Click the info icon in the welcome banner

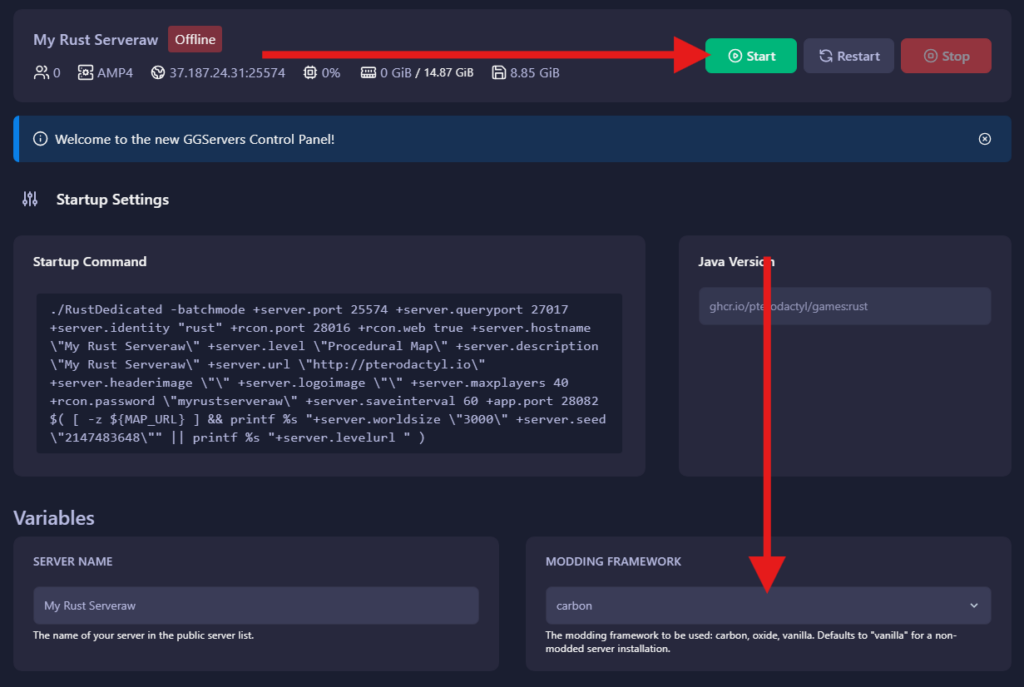point(41,139)
